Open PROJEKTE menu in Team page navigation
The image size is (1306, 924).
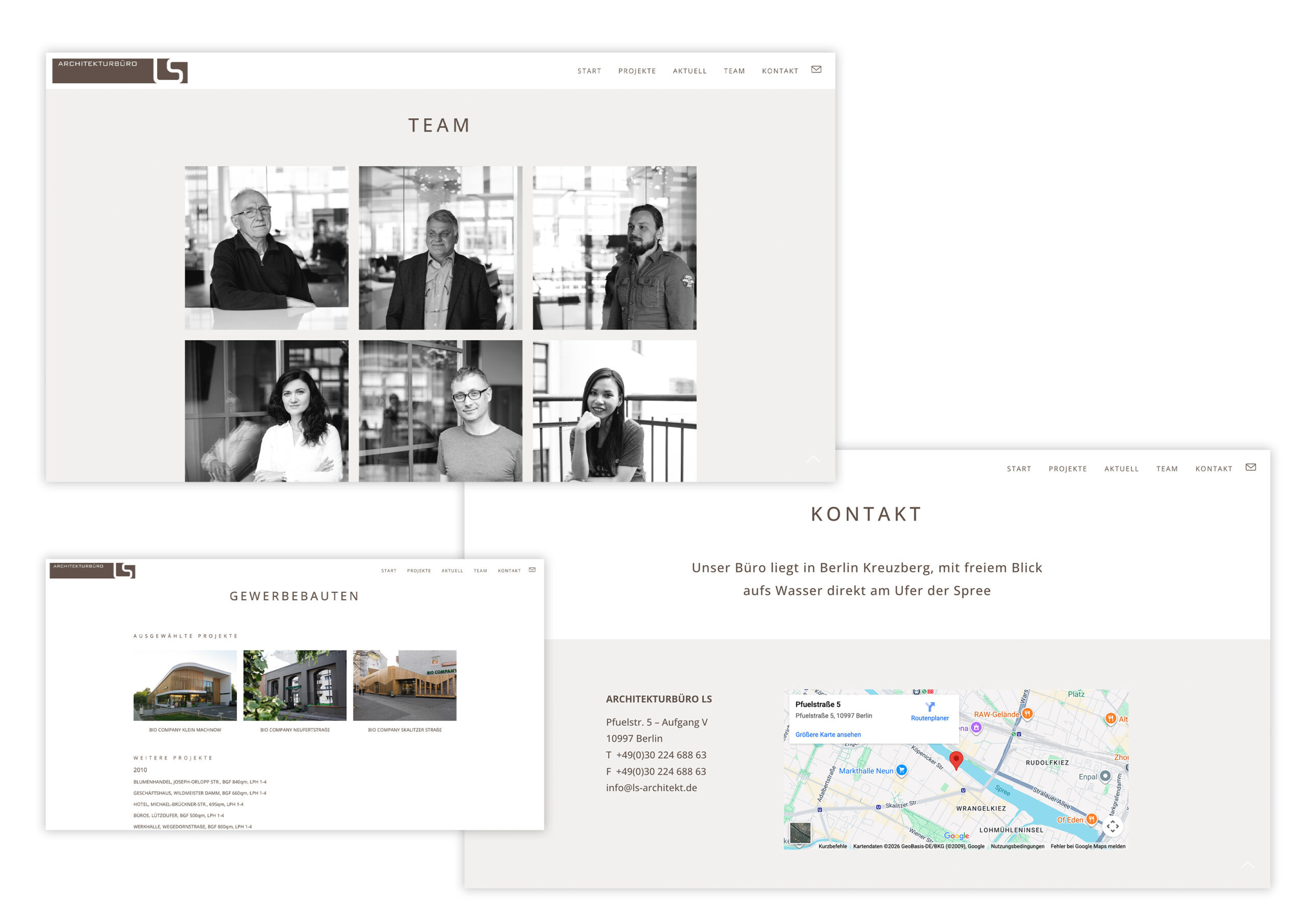pyautogui.click(x=637, y=71)
